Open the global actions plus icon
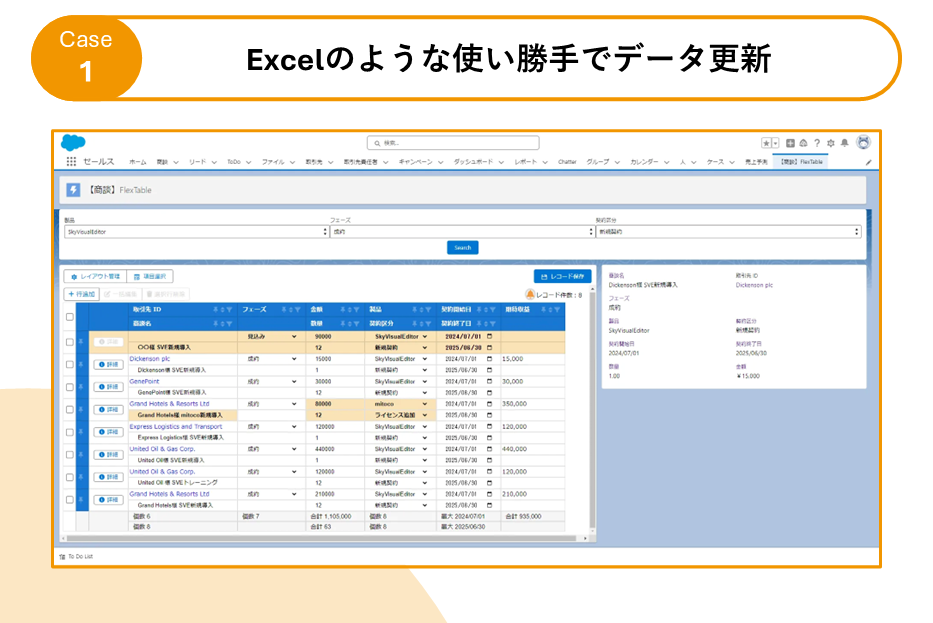The image size is (933, 623). (790, 143)
